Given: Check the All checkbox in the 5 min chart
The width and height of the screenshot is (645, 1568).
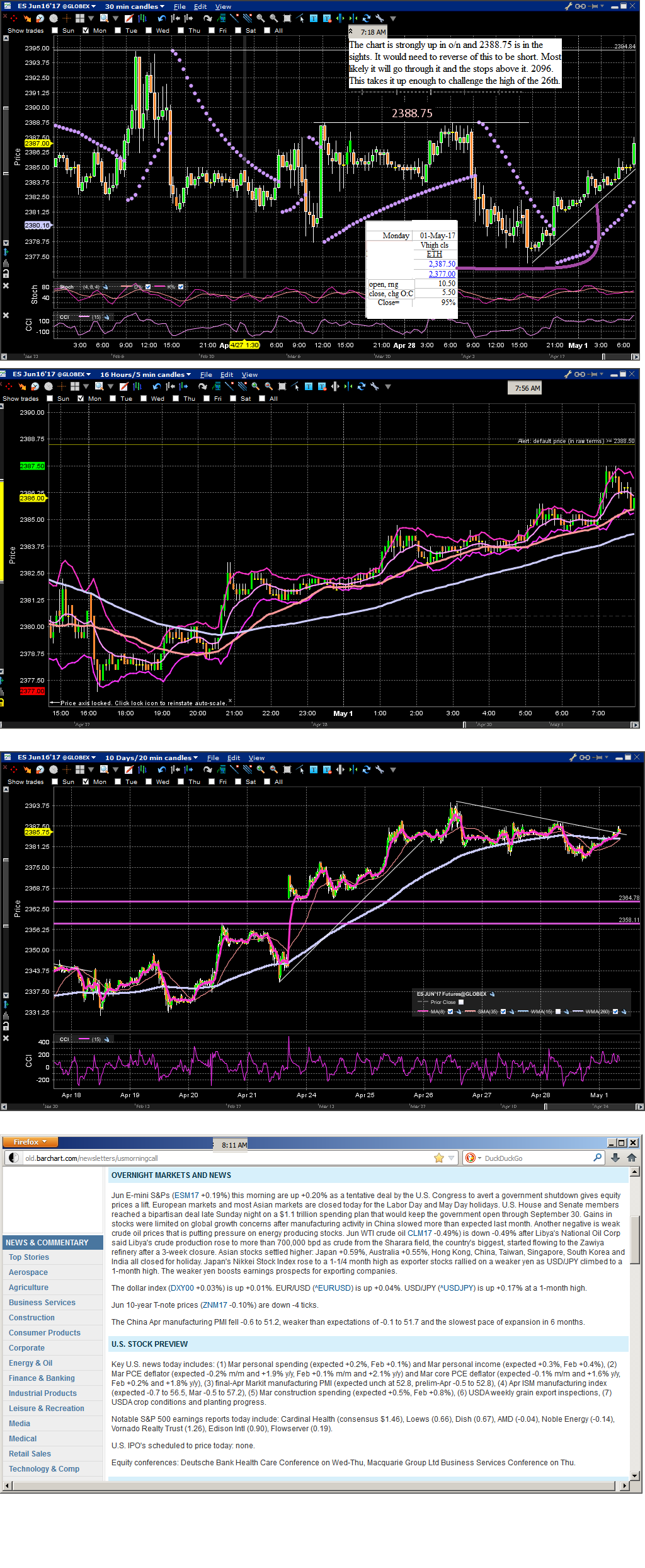Looking at the screenshot, I should [x=262, y=398].
